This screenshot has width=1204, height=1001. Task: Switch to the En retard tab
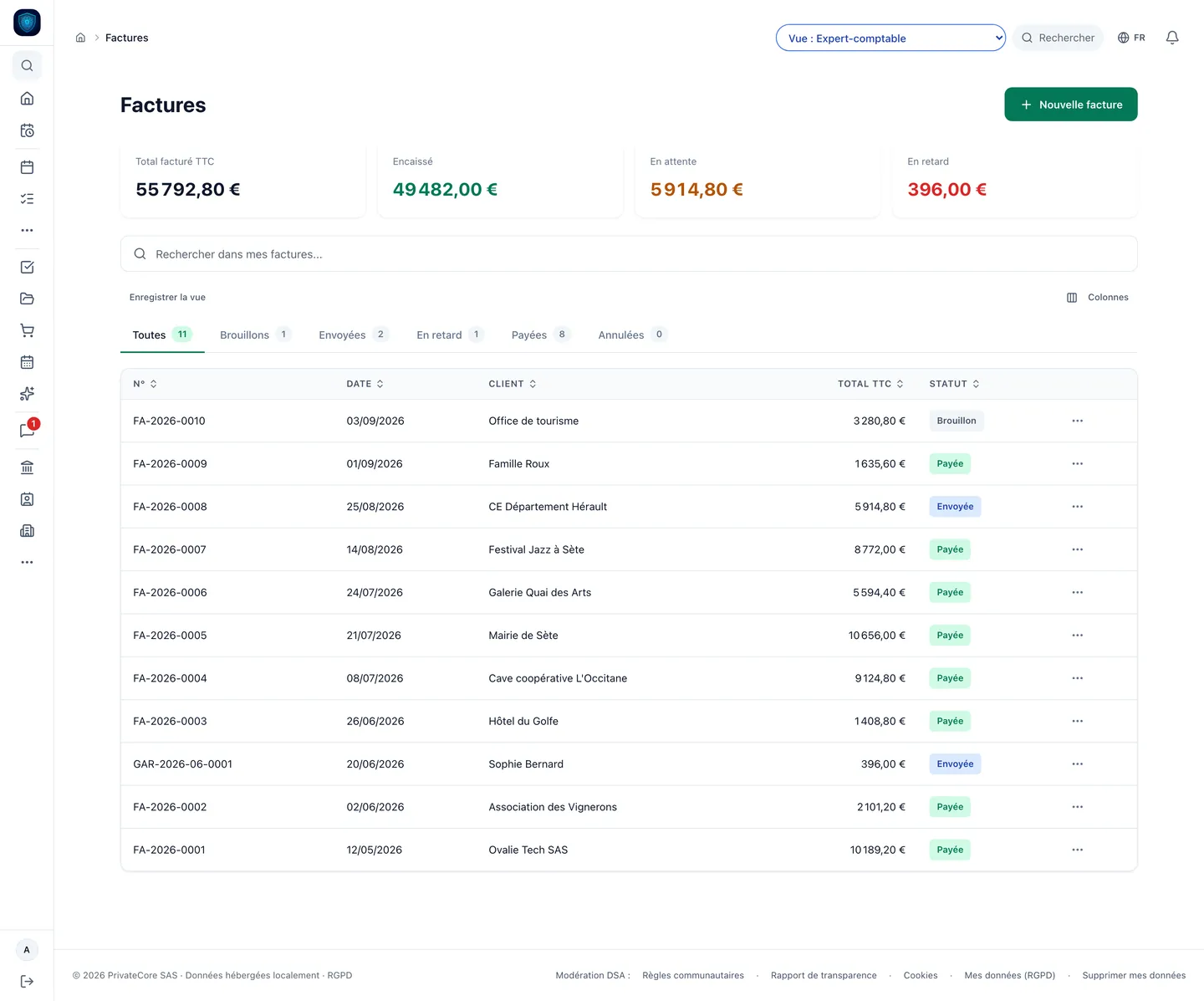tap(450, 335)
